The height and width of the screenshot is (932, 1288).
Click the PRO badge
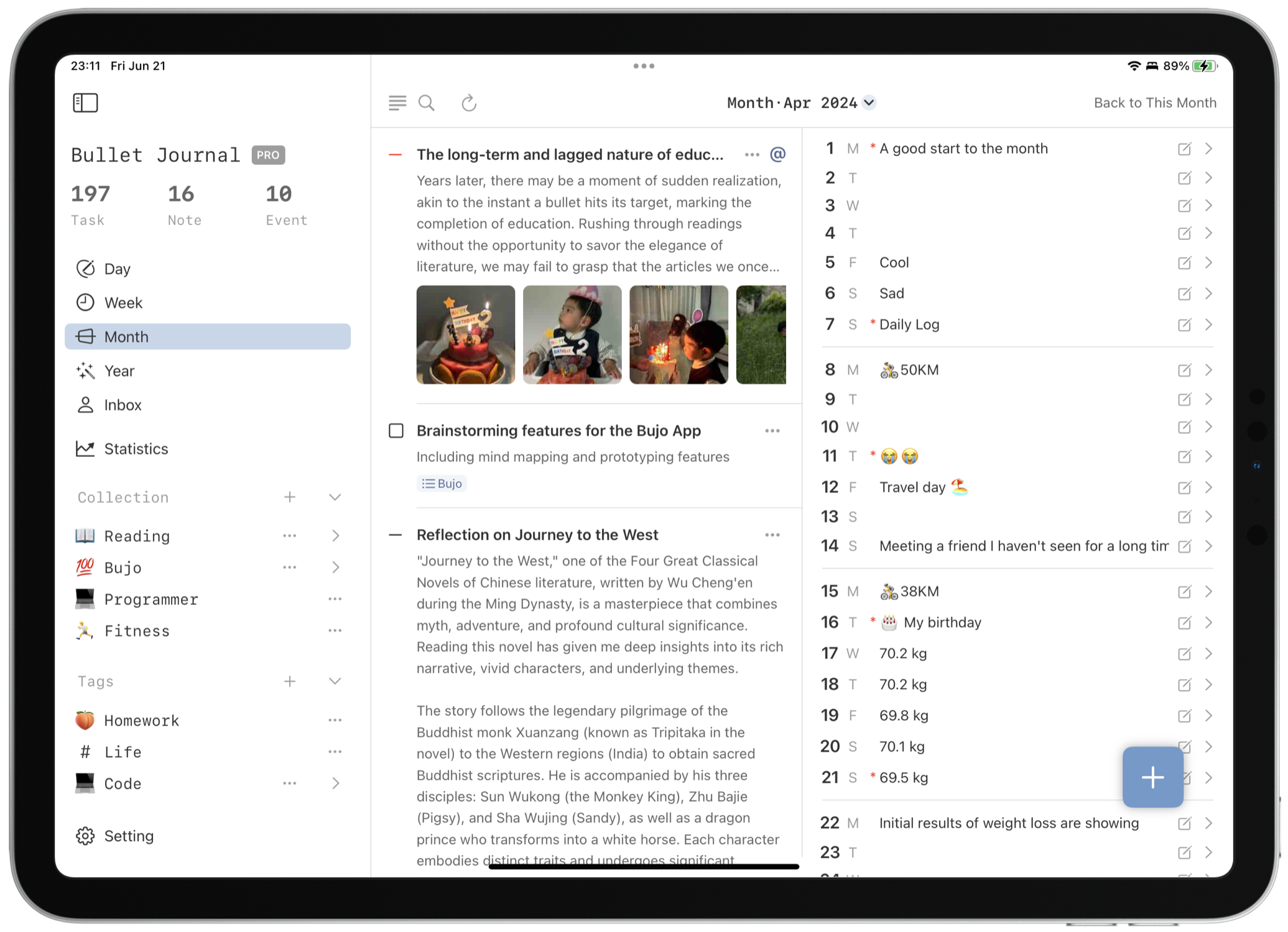point(268,155)
